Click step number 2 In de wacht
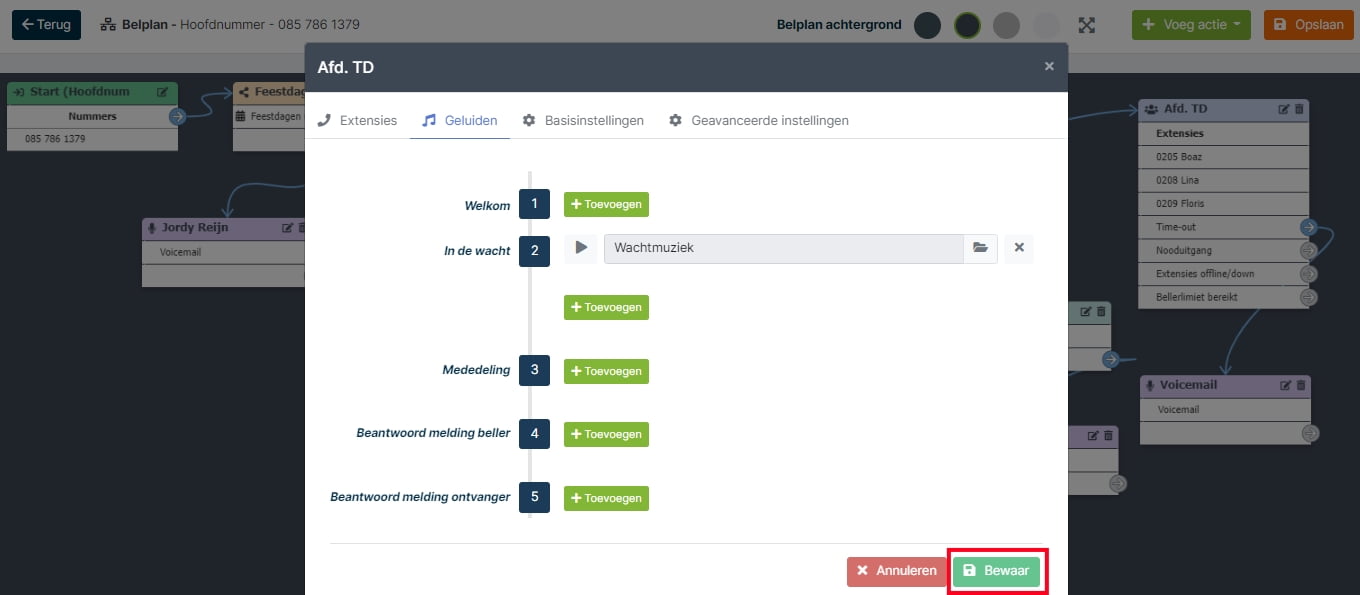This screenshot has width=1360, height=595. tap(534, 250)
